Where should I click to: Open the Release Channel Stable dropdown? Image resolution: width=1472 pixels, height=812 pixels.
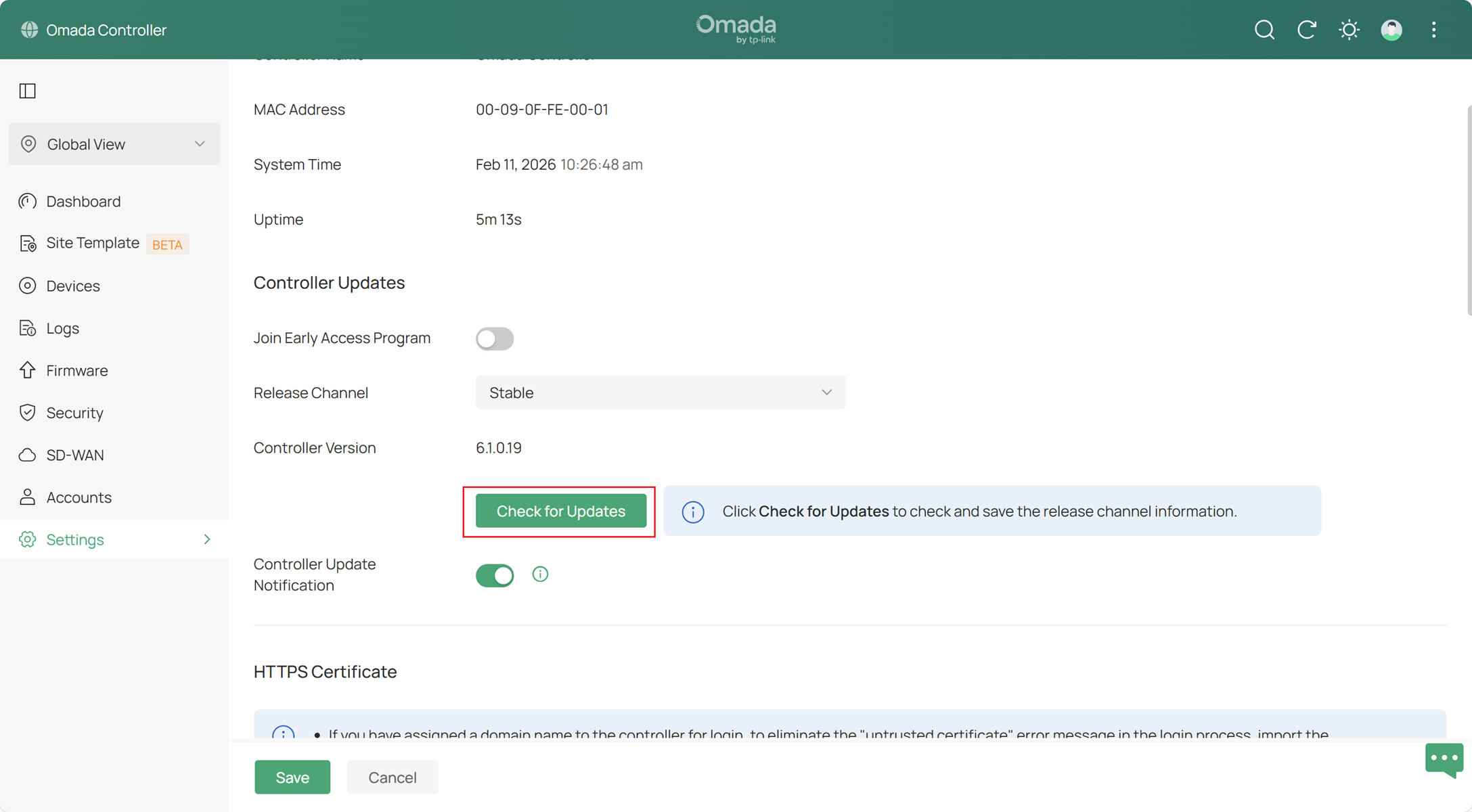[660, 392]
